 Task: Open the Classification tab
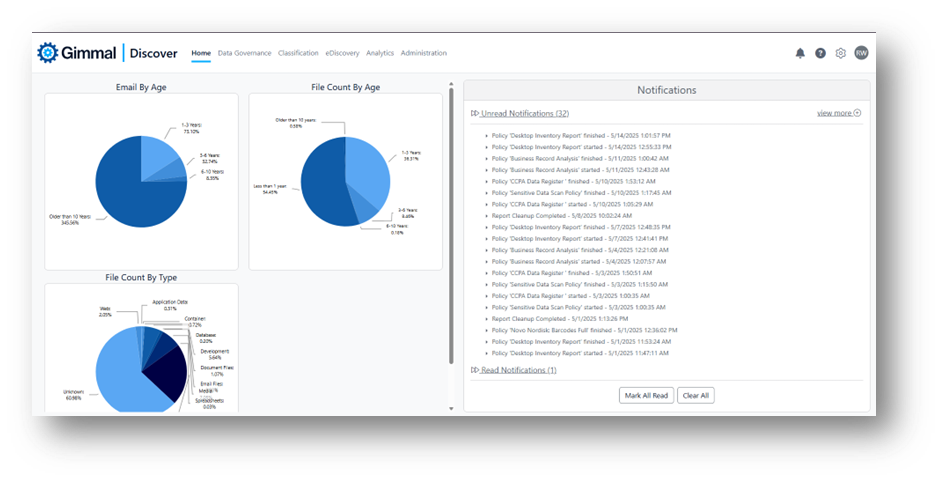tap(298, 53)
